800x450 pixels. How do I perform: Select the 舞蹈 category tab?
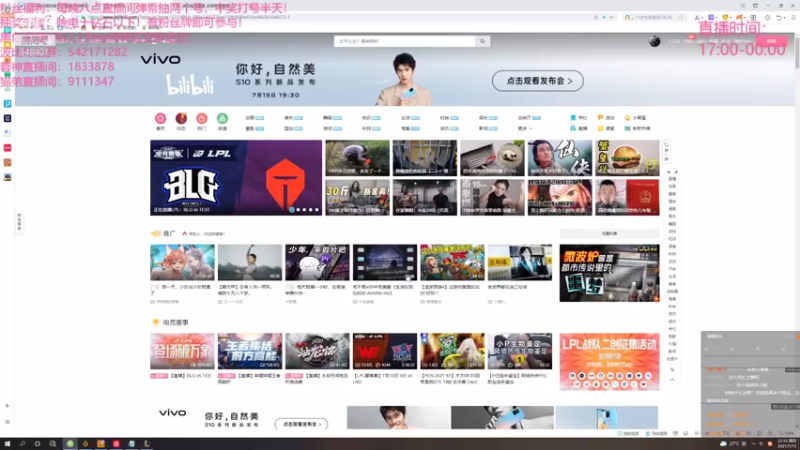[332, 118]
